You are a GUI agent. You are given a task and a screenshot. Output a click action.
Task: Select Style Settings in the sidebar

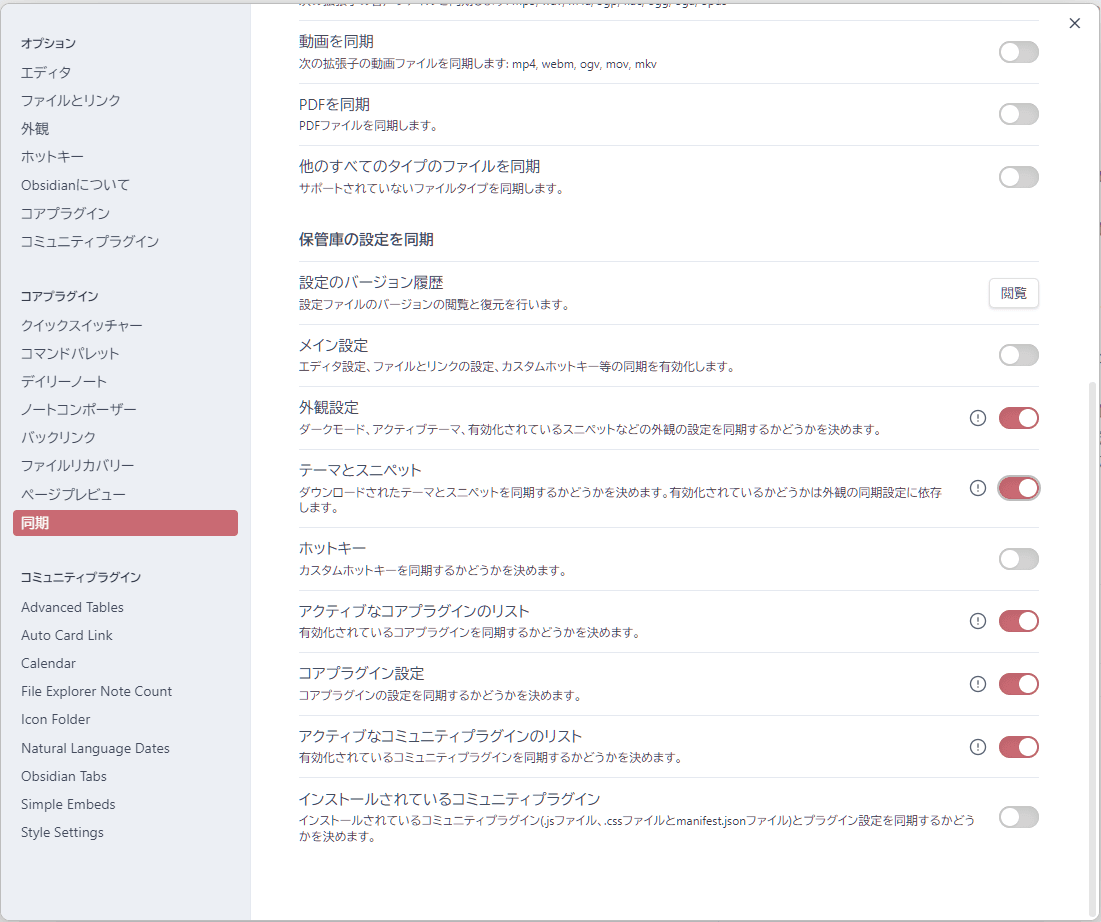point(61,832)
